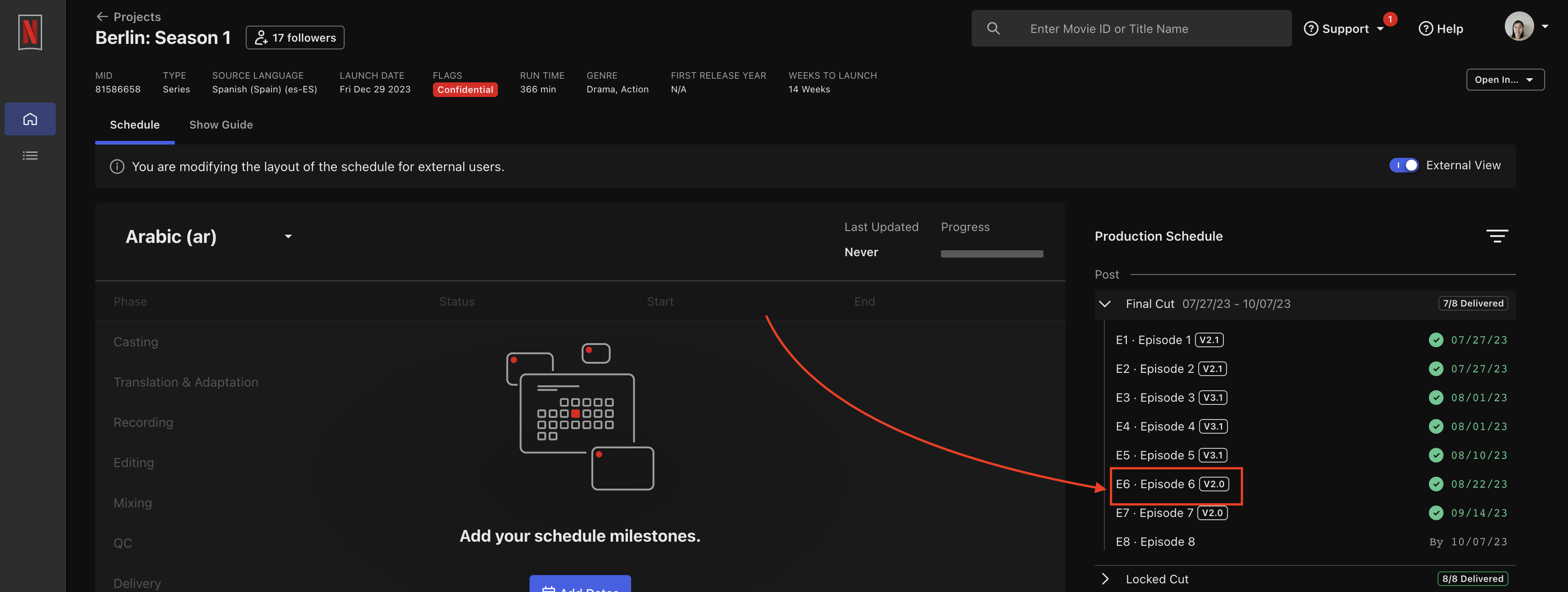The height and width of the screenshot is (592, 1568).
Task: Open the user profile avatar
Action: [x=1519, y=26]
